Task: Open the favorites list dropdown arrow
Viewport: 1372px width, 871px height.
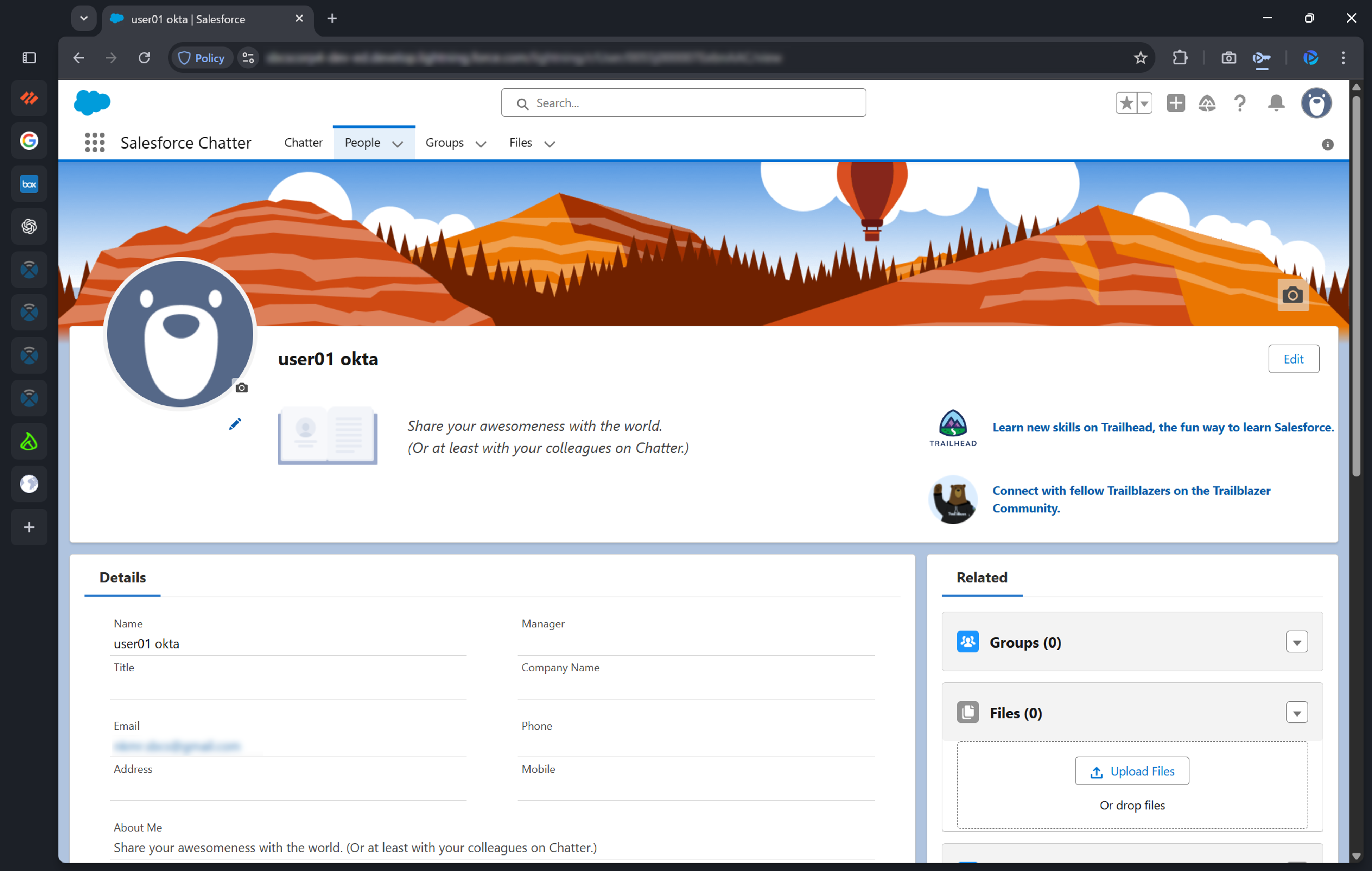Action: [x=1144, y=103]
